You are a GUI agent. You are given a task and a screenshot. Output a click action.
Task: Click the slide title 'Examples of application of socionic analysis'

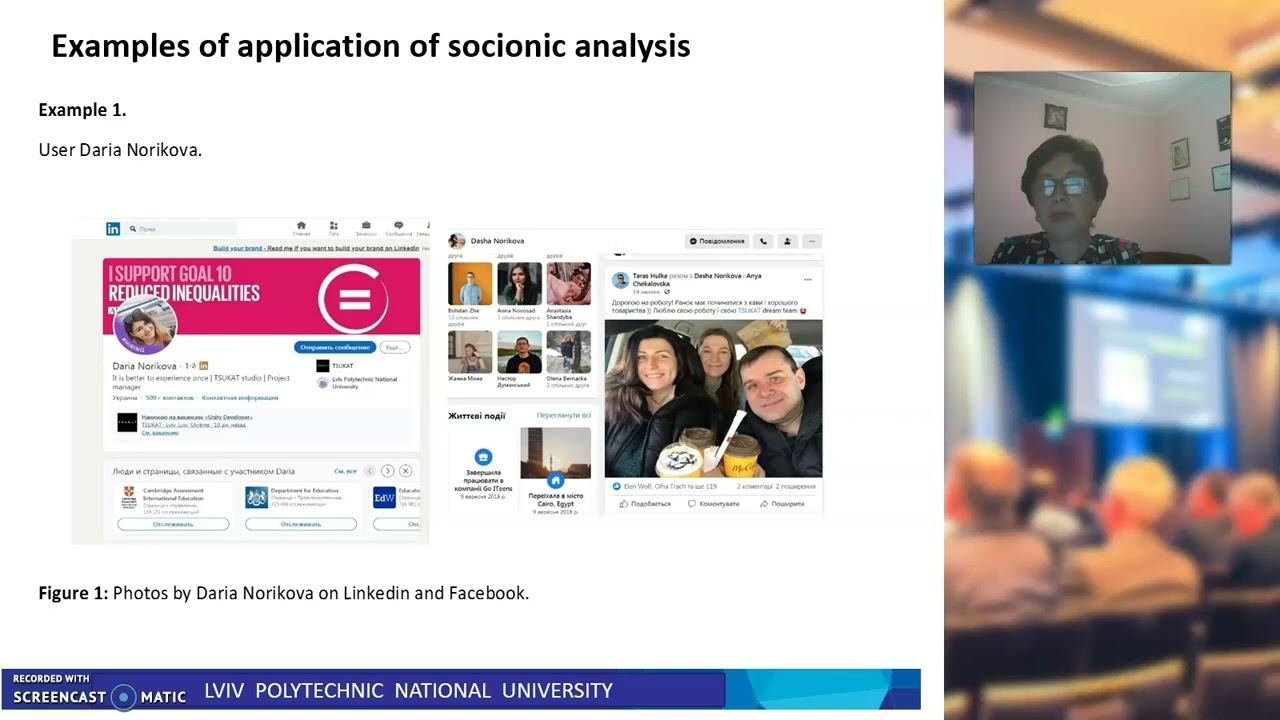tap(371, 46)
